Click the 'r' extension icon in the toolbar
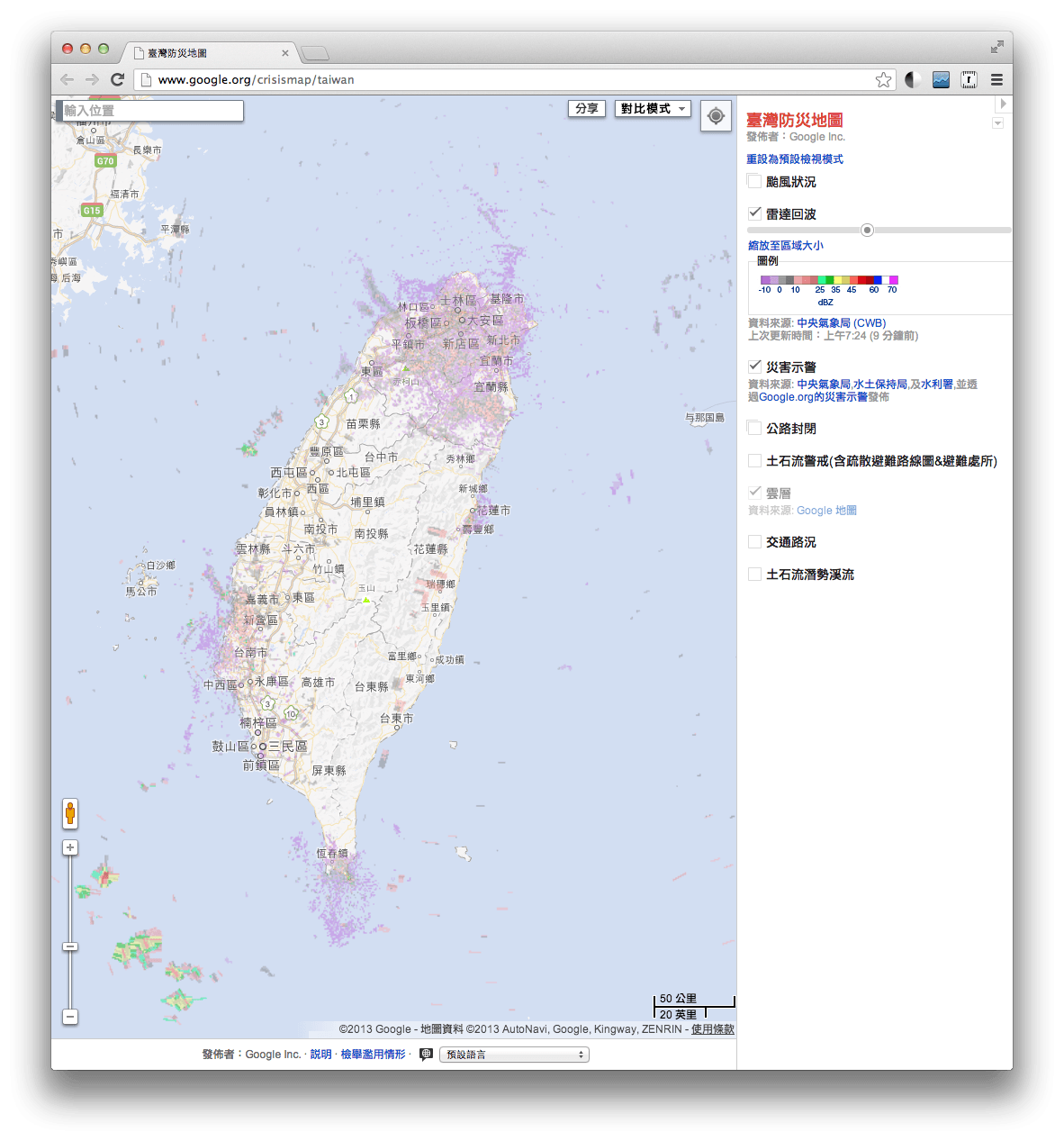The height and width of the screenshot is (1141, 1064). [968, 79]
